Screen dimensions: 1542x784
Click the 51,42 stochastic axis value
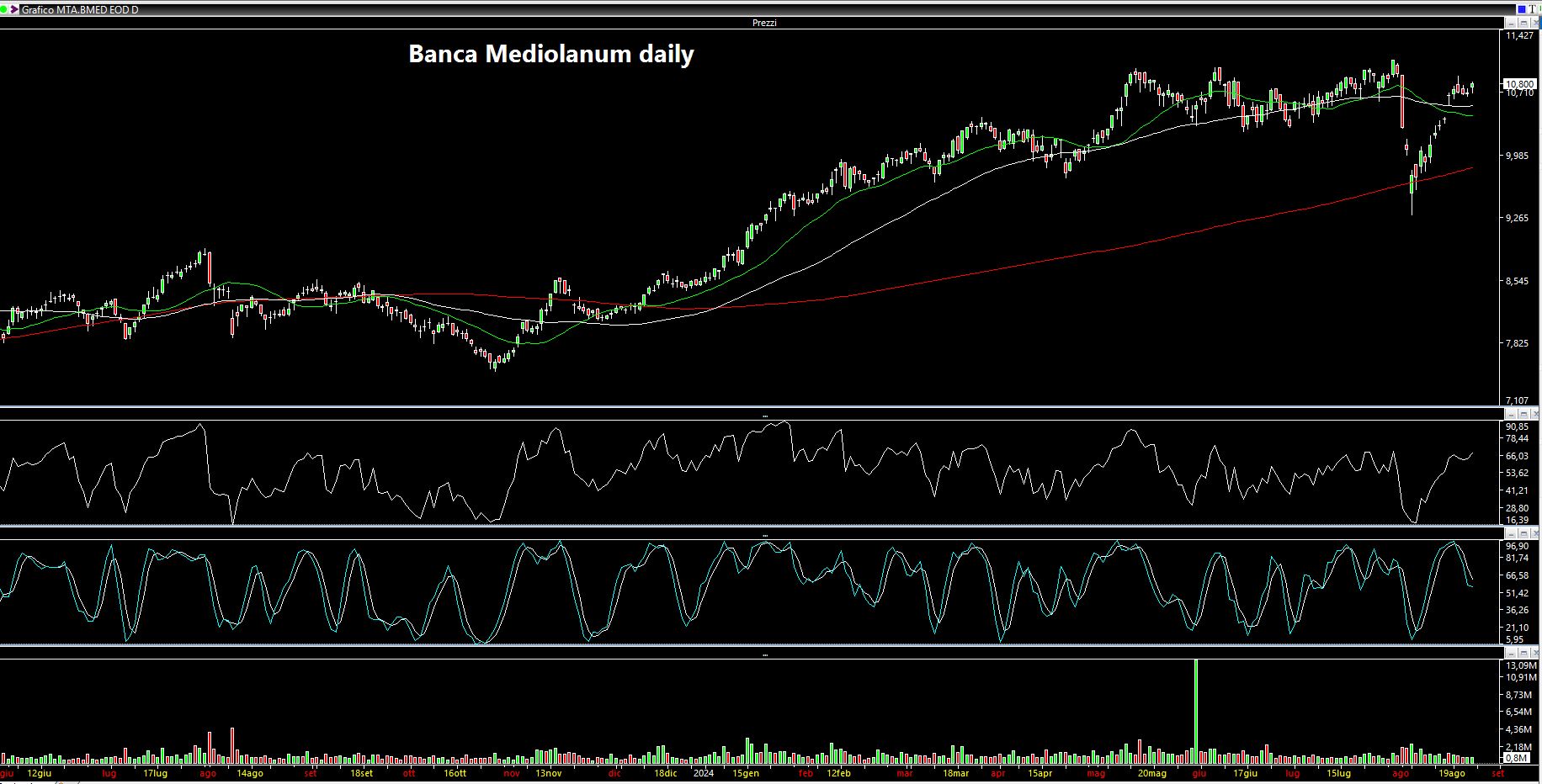point(1518,593)
